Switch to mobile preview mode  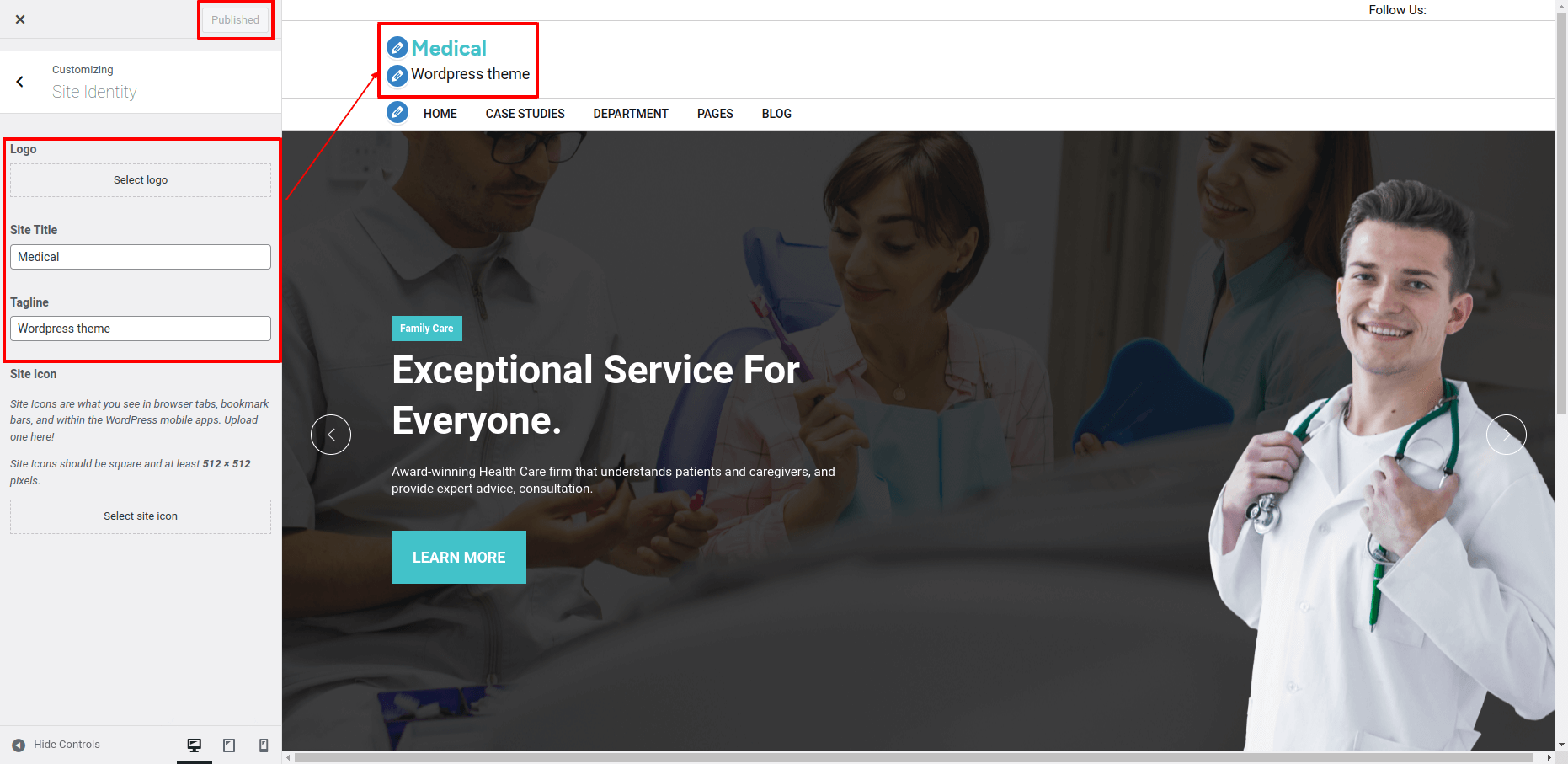[x=264, y=745]
